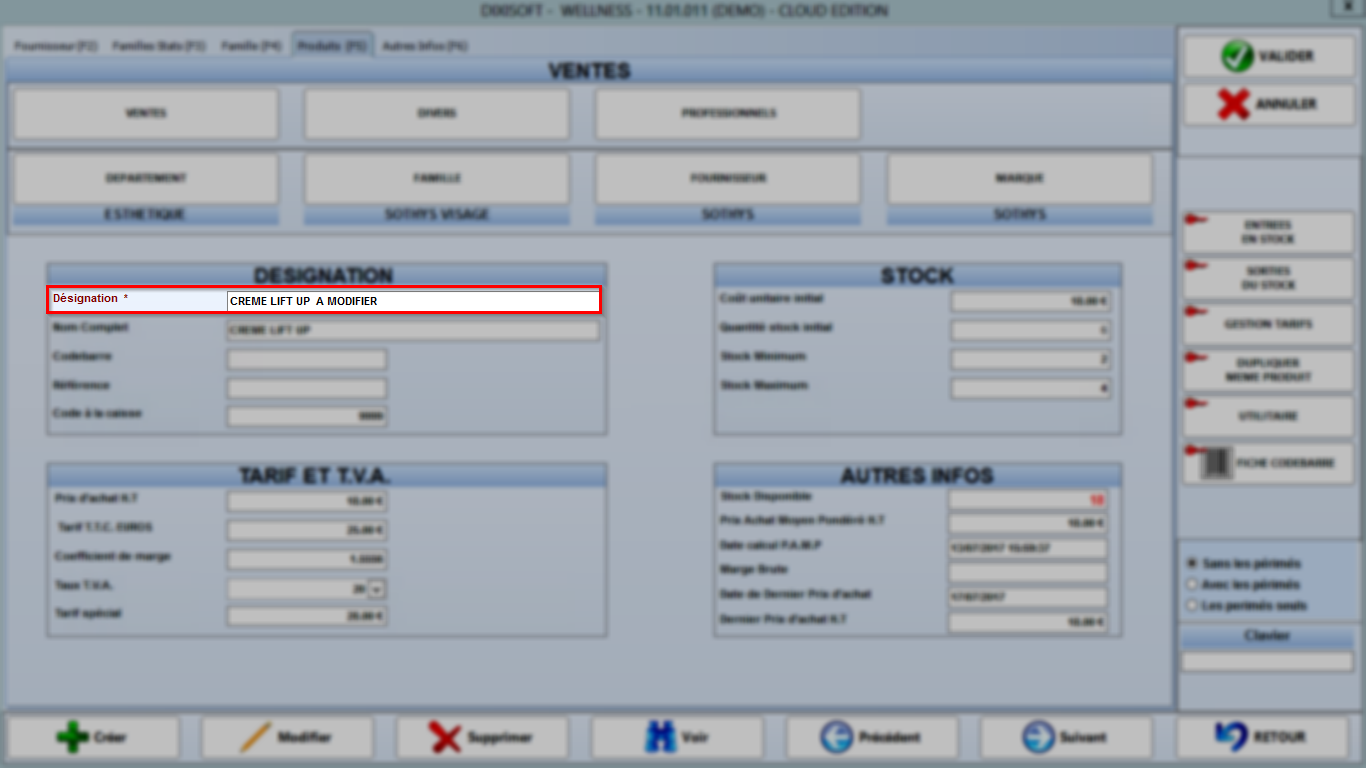Click the Coût unitaire initial field
1366x768 pixels.
tap(1031, 301)
